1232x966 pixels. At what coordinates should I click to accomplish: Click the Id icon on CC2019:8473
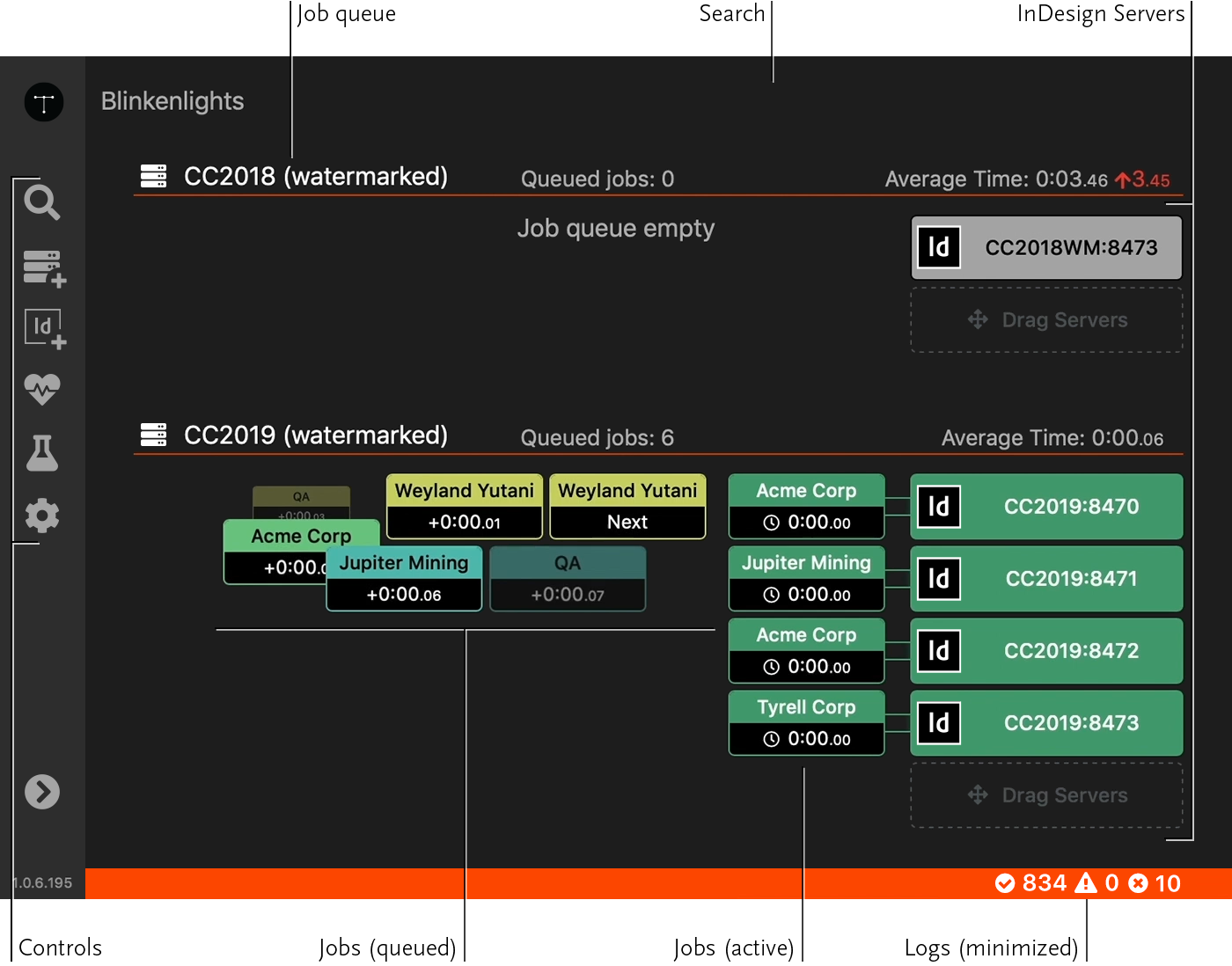[x=939, y=722]
